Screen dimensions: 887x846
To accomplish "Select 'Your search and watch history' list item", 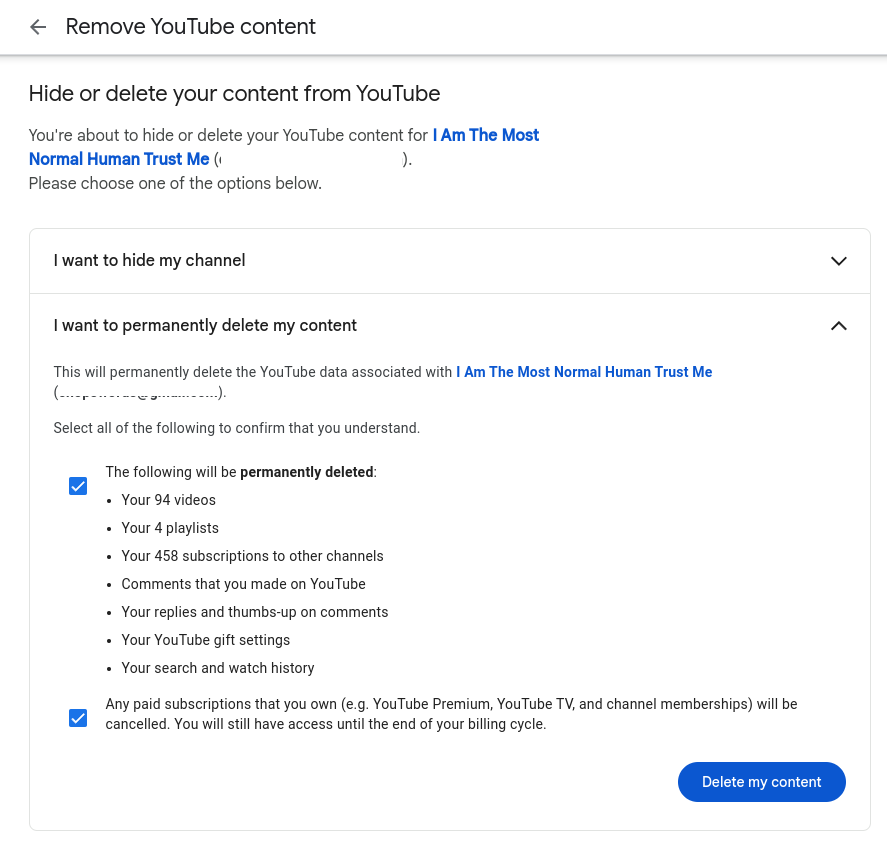I will coord(218,668).
